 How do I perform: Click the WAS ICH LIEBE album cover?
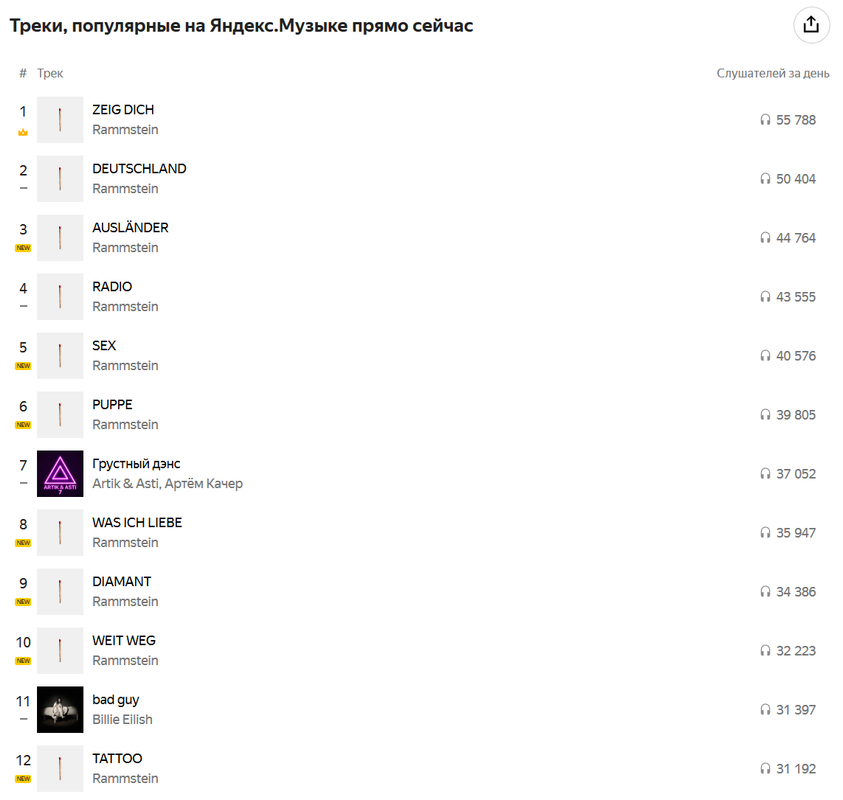click(60, 533)
